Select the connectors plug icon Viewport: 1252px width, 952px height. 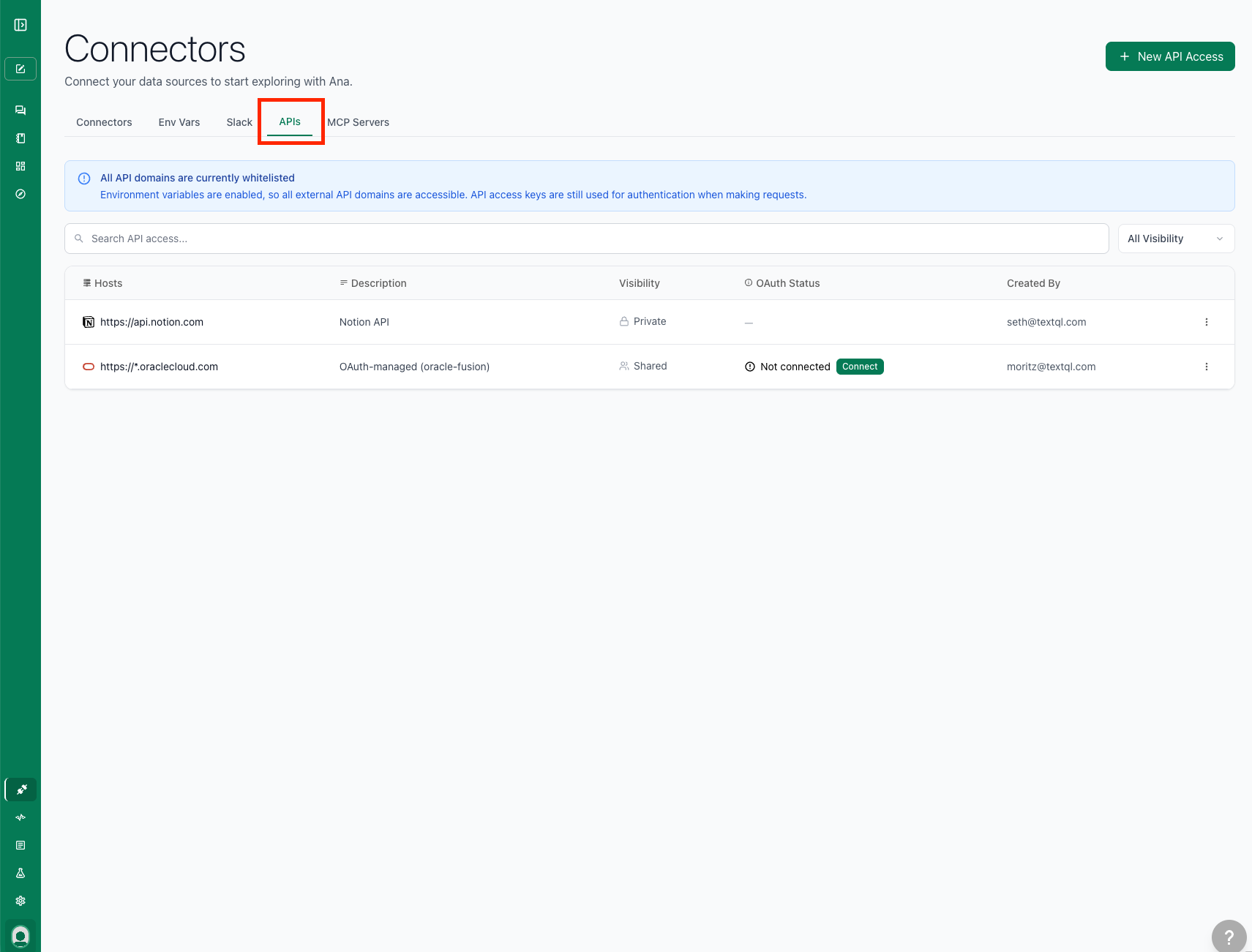pyautogui.click(x=20, y=790)
